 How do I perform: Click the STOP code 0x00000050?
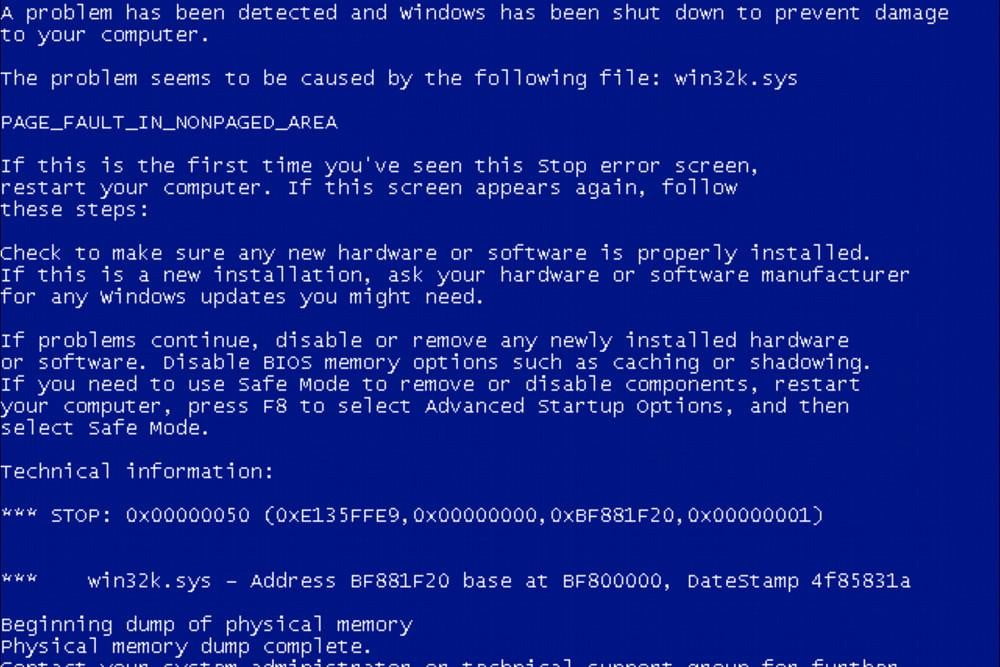pyautogui.click(x=188, y=515)
